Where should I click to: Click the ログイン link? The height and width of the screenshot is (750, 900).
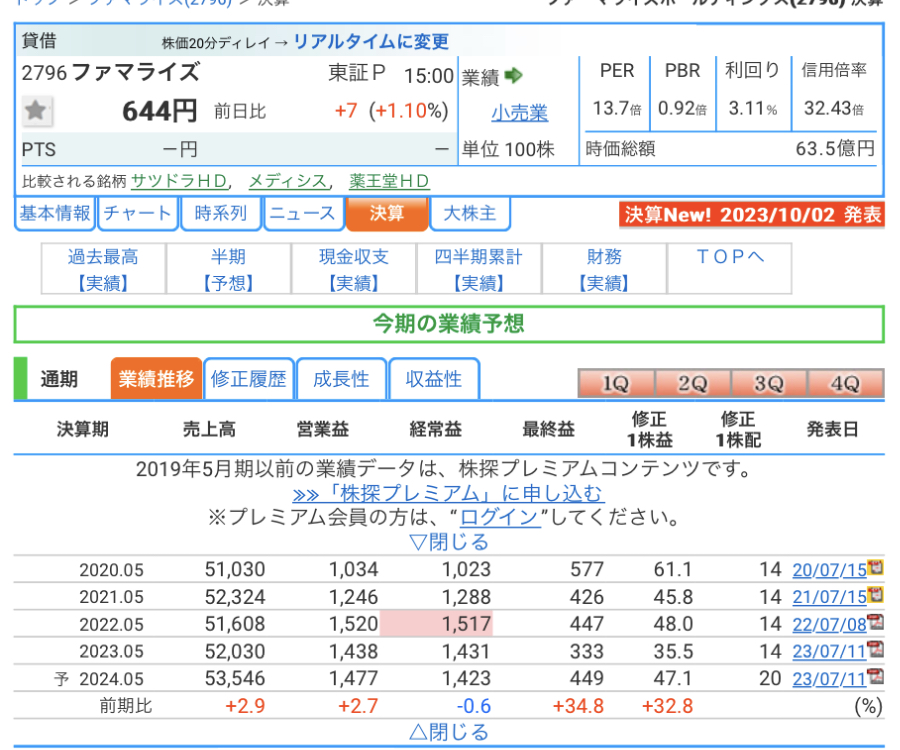[500, 518]
